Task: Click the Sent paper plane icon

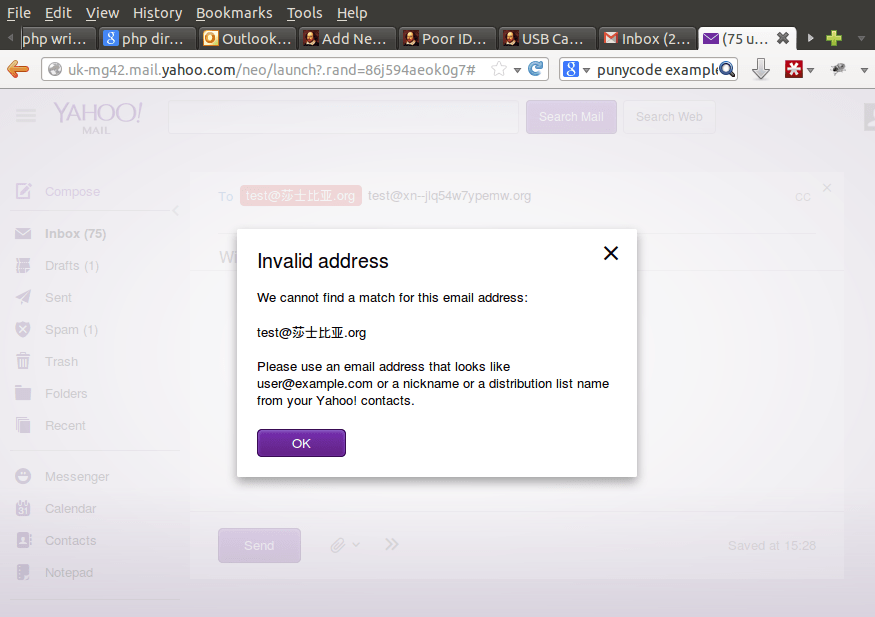Action: 23,297
